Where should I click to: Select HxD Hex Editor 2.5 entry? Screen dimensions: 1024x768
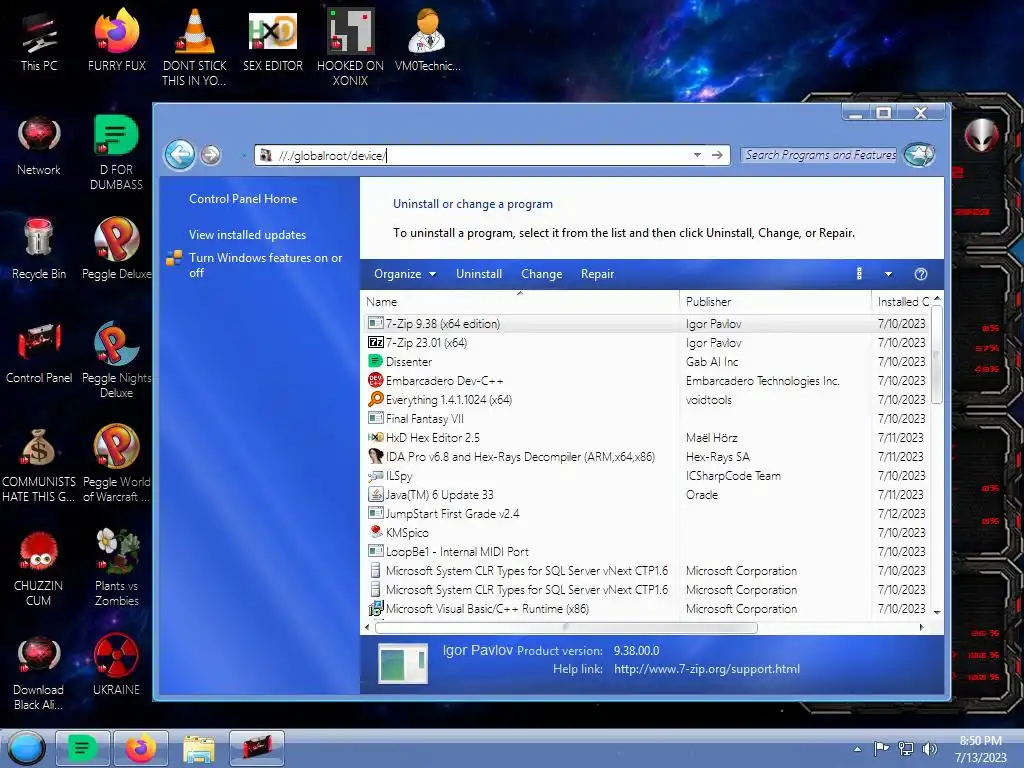point(647,438)
